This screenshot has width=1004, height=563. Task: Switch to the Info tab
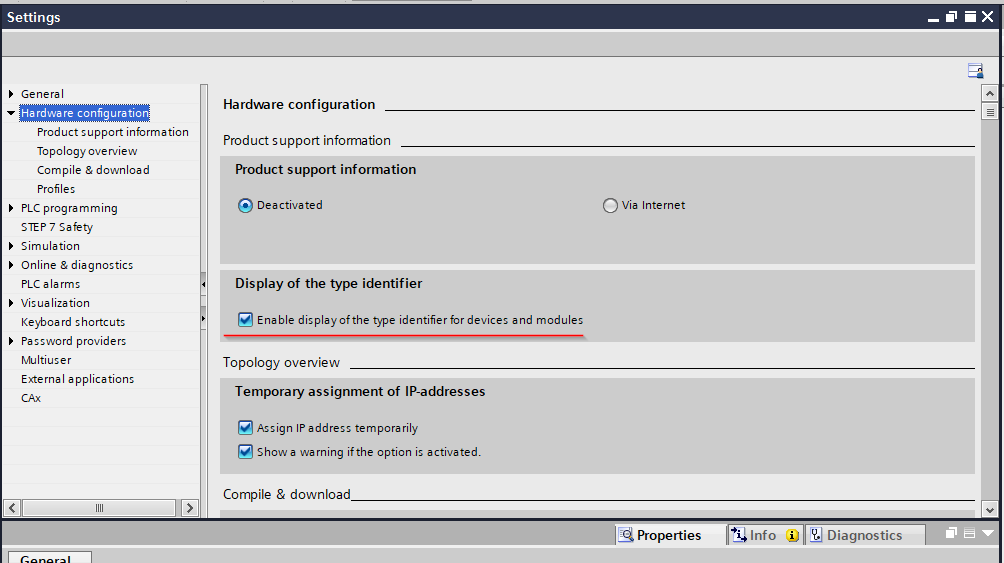coord(765,535)
